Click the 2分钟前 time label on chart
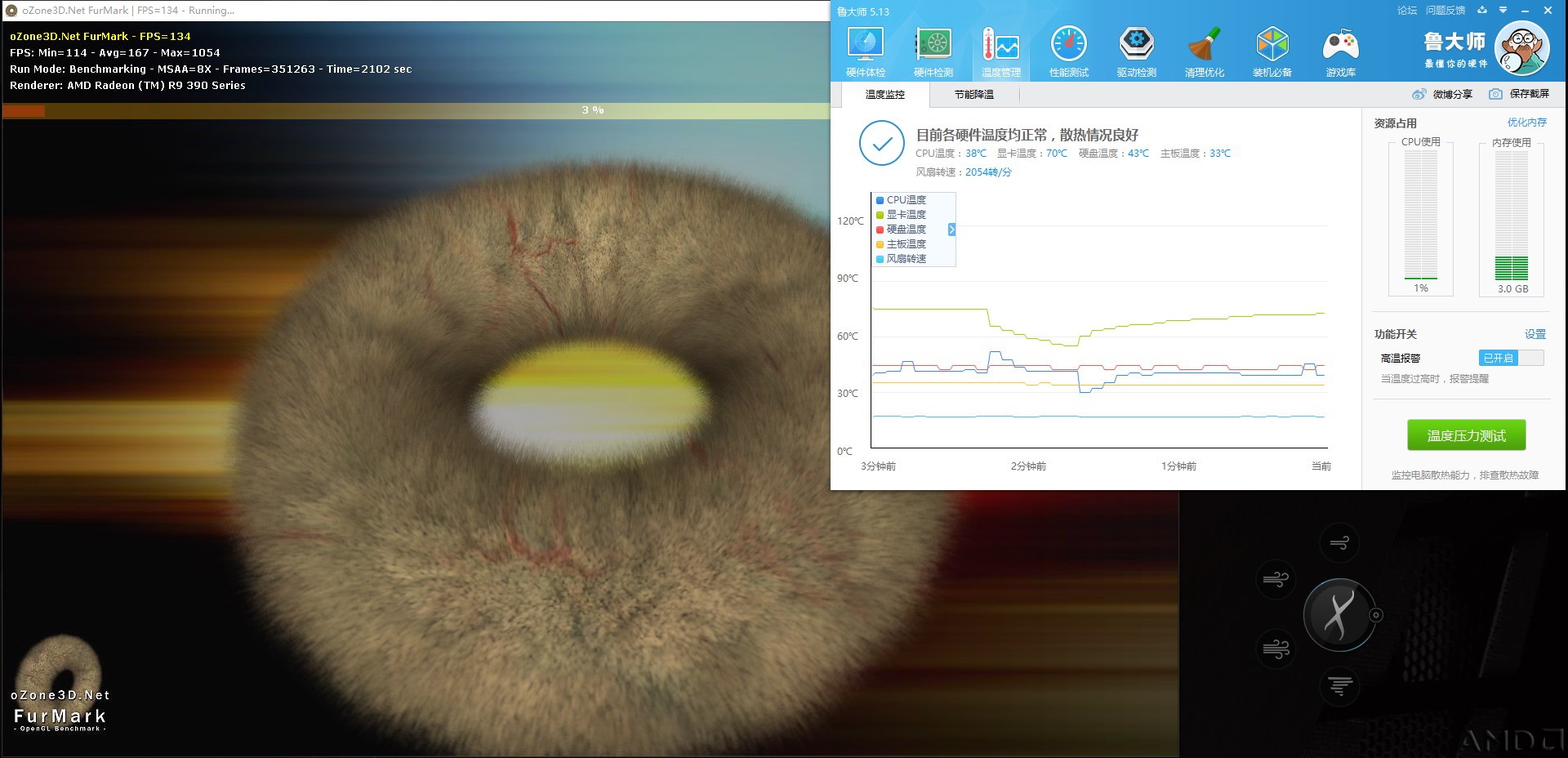This screenshot has height=758, width=1568. [x=1028, y=466]
